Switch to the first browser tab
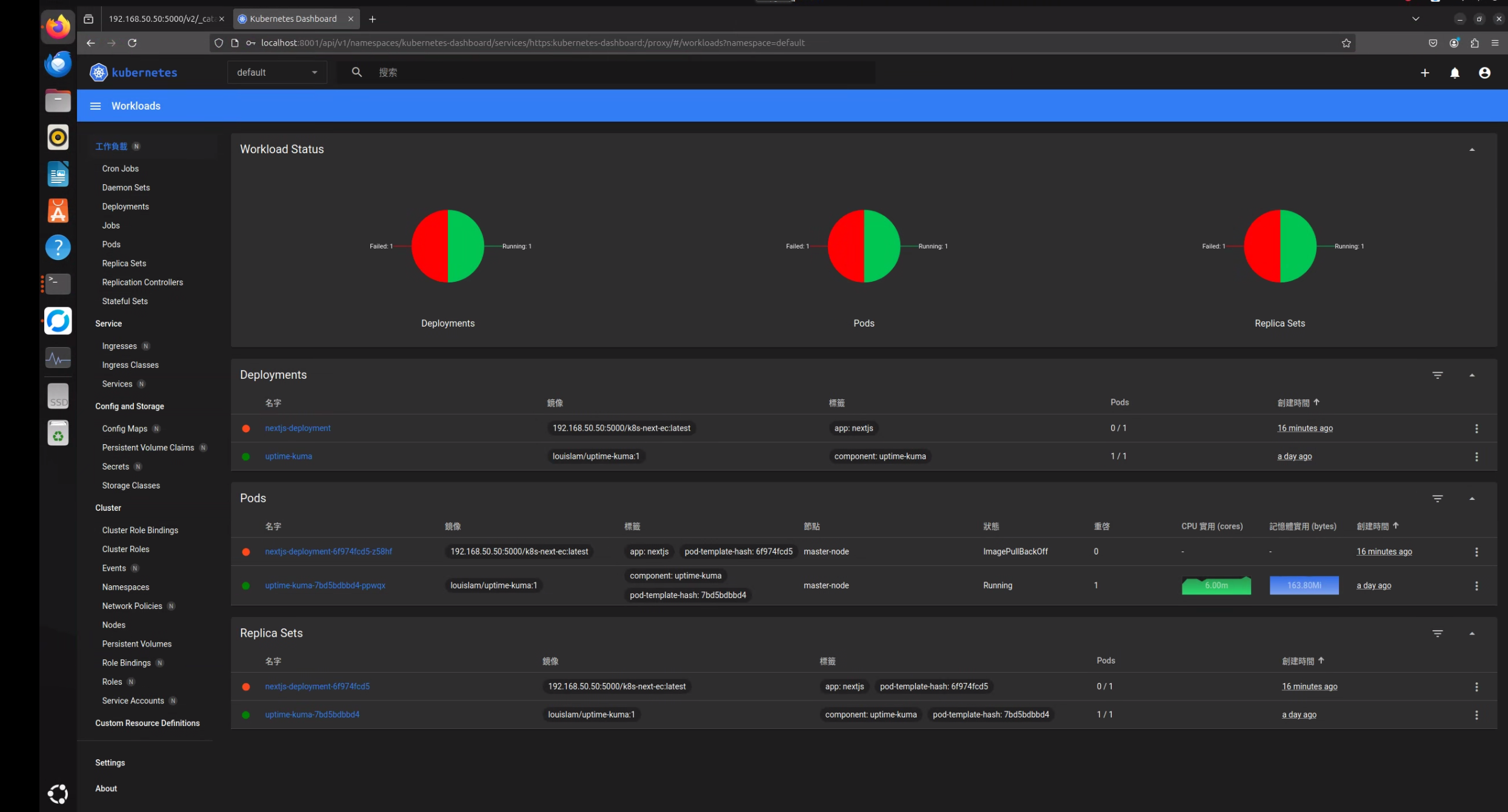This screenshot has height=812, width=1508. point(161,19)
